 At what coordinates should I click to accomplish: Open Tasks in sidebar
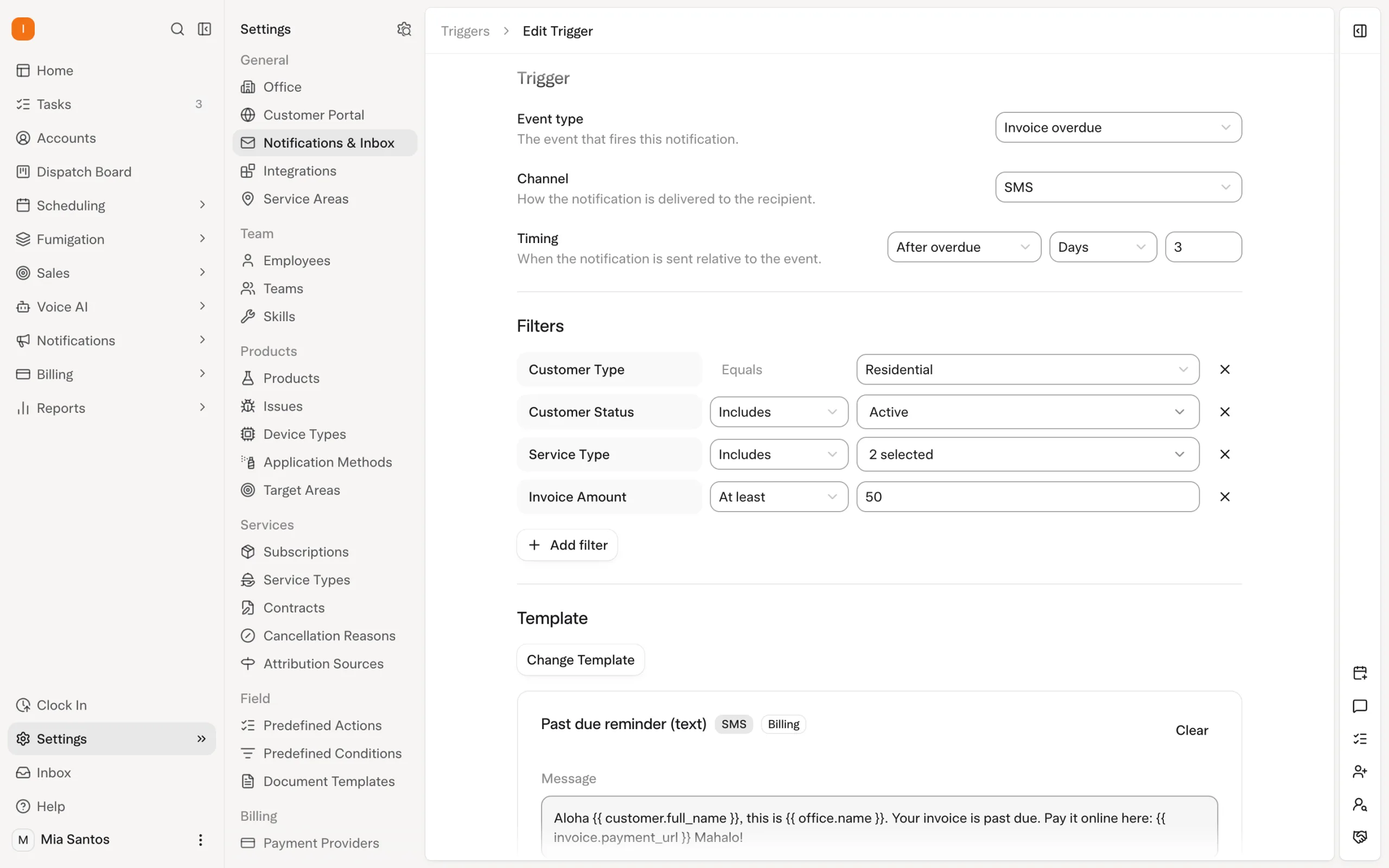click(111, 104)
